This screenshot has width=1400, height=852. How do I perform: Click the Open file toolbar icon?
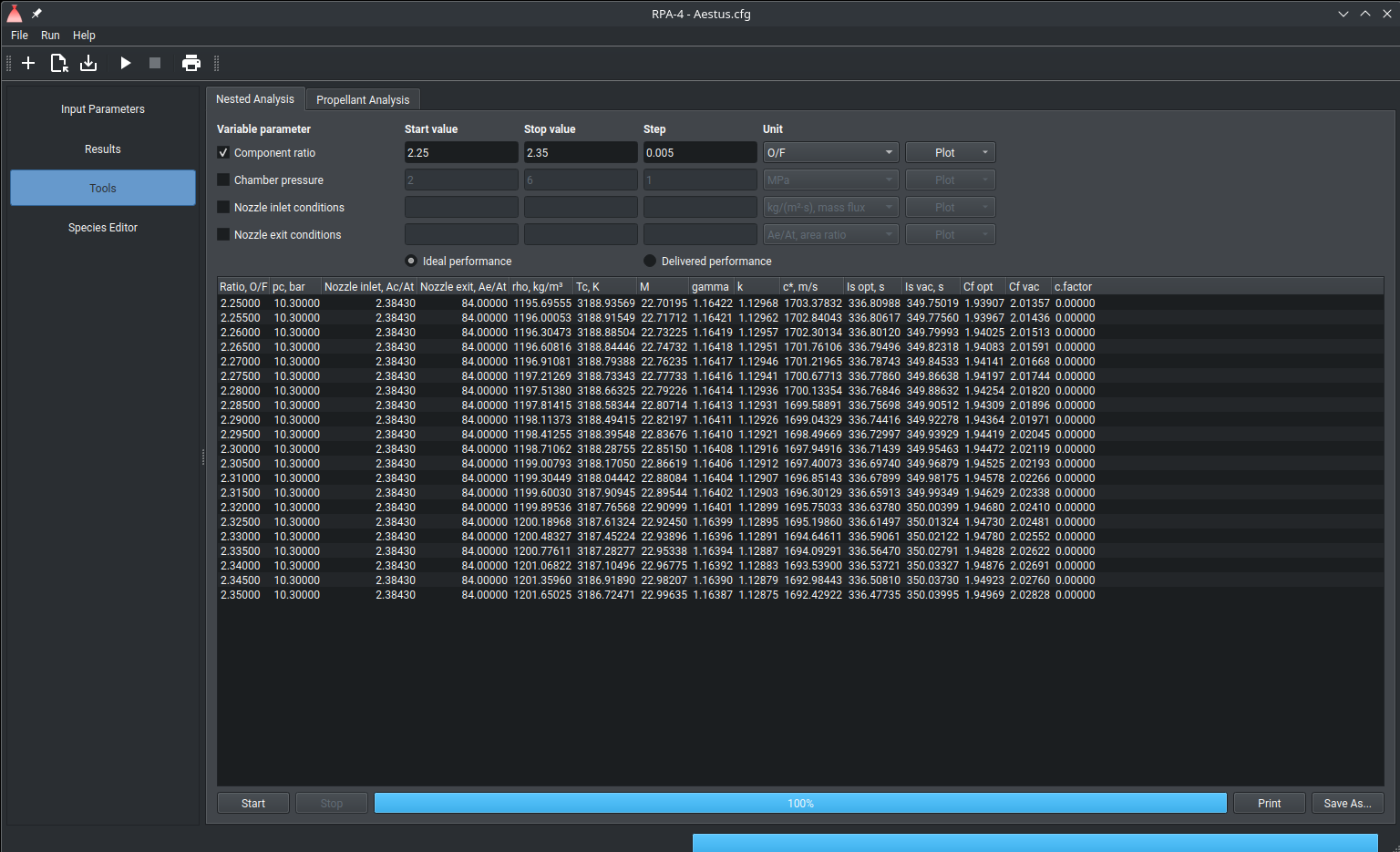[x=58, y=63]
